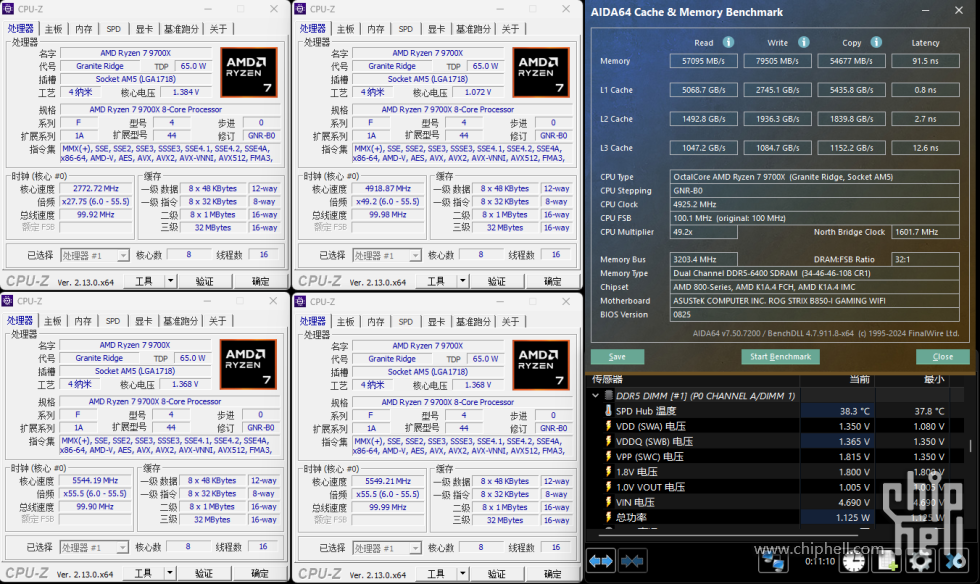The image size is (980, 584).
Task: Click the lightning icon on 总功率 row
Action: [x=608, y=517]
